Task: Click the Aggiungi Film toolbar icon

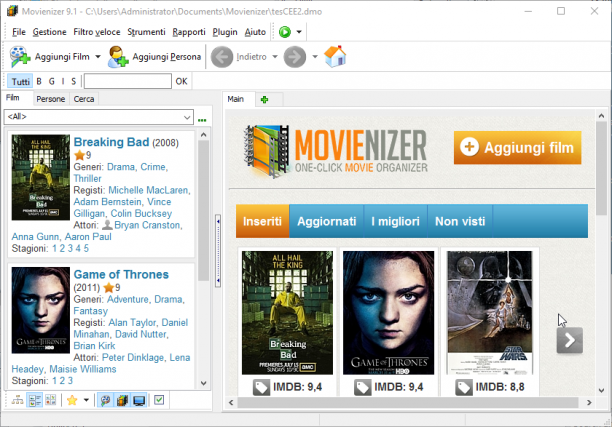Action: tap(20, 57)
